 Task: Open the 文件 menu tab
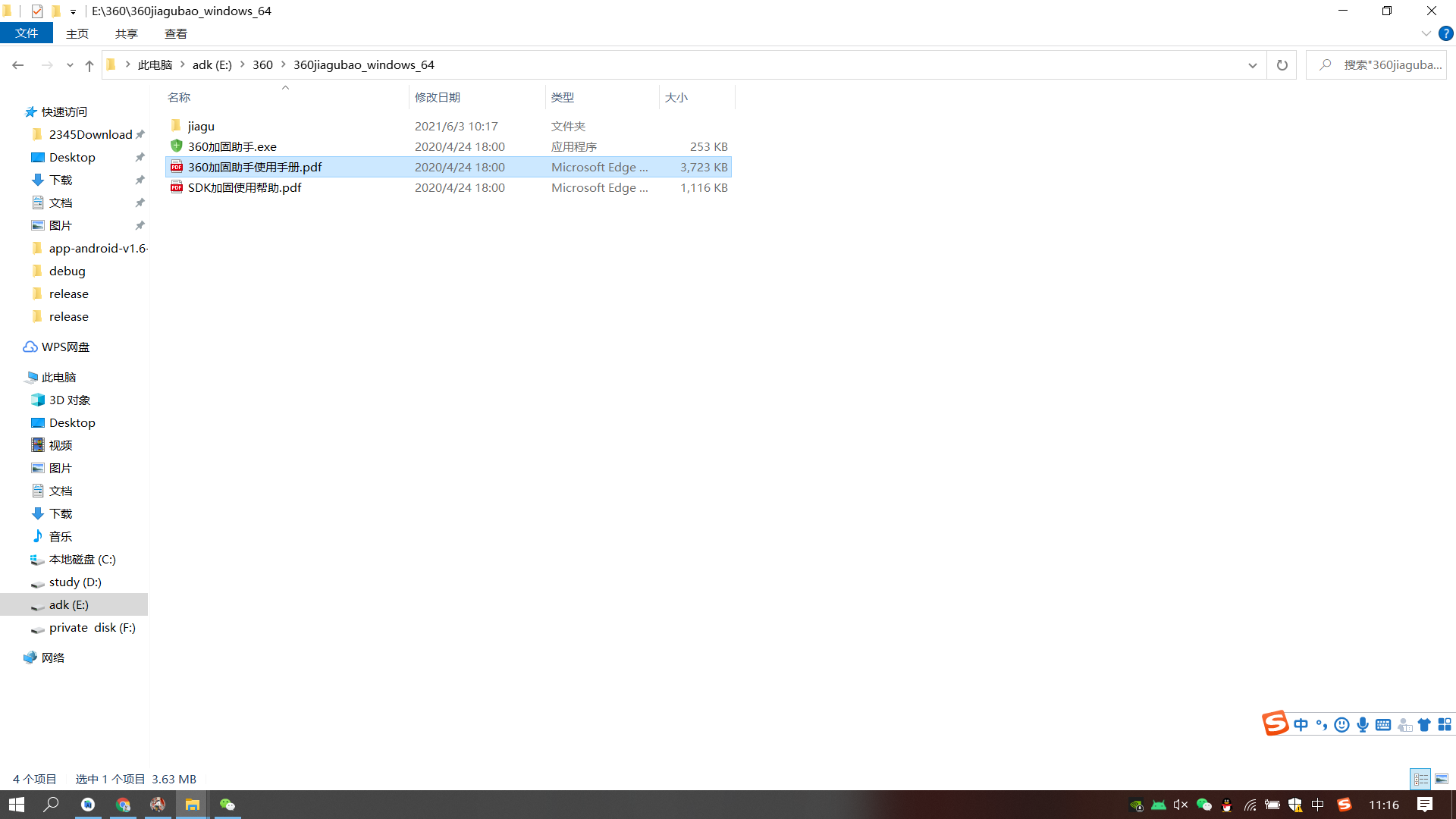[27, 33]
